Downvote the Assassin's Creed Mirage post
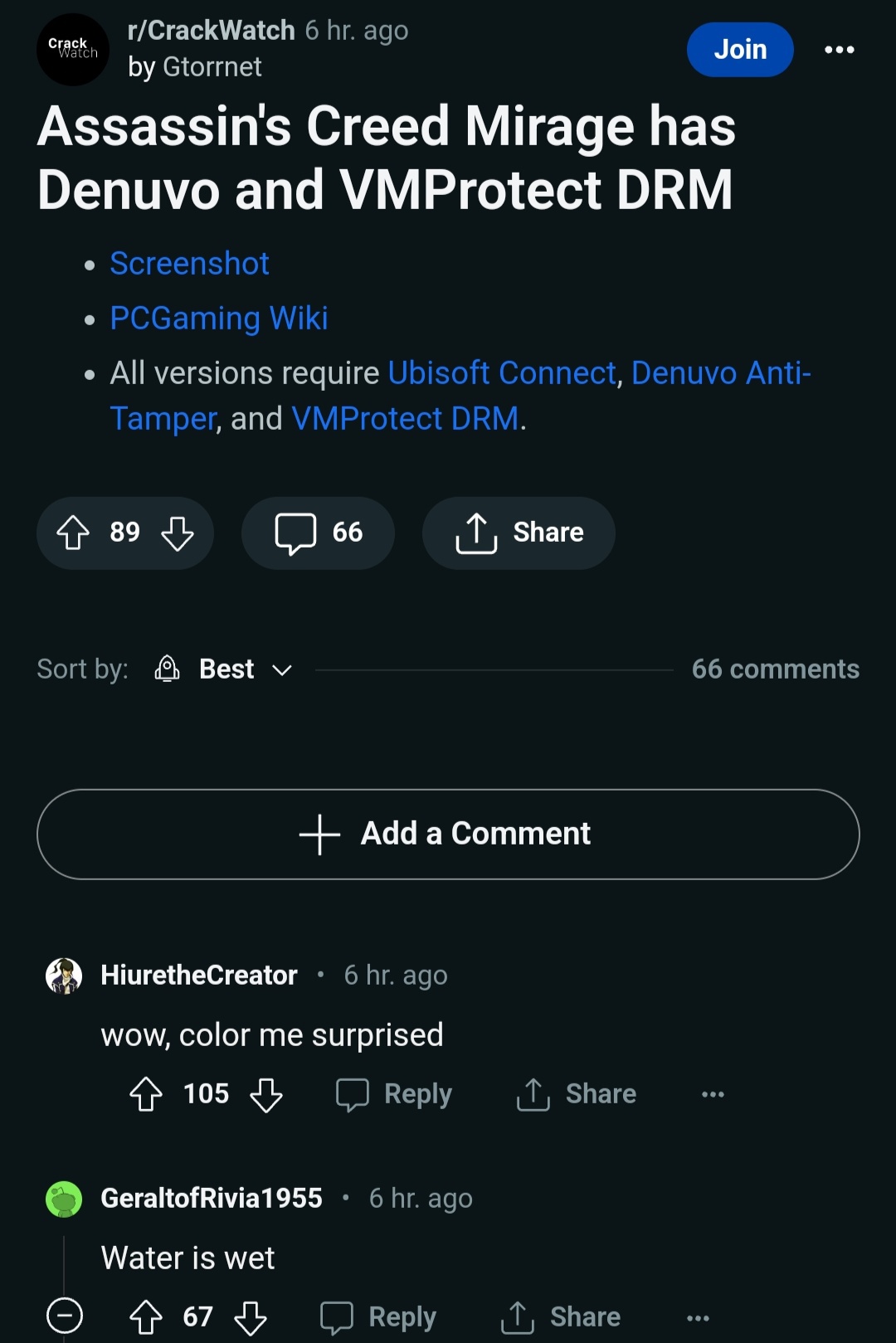The height and width of the screenshot is (1343, 896). [178, 533]
